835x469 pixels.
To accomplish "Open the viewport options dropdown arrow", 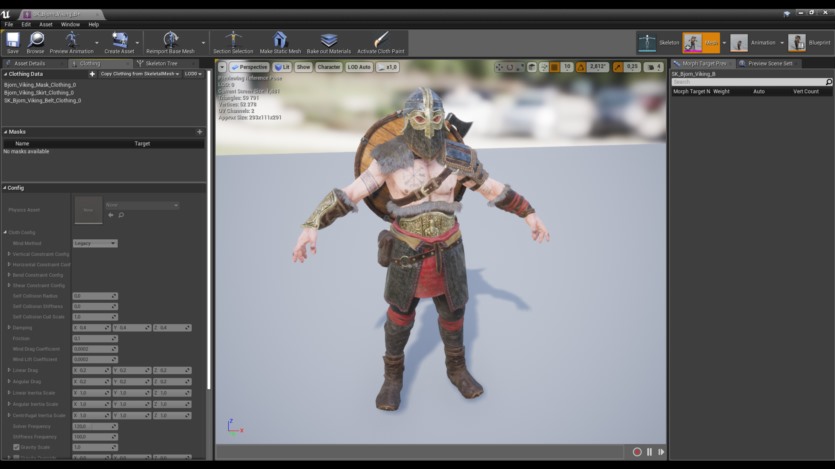I will coord(222,67).
